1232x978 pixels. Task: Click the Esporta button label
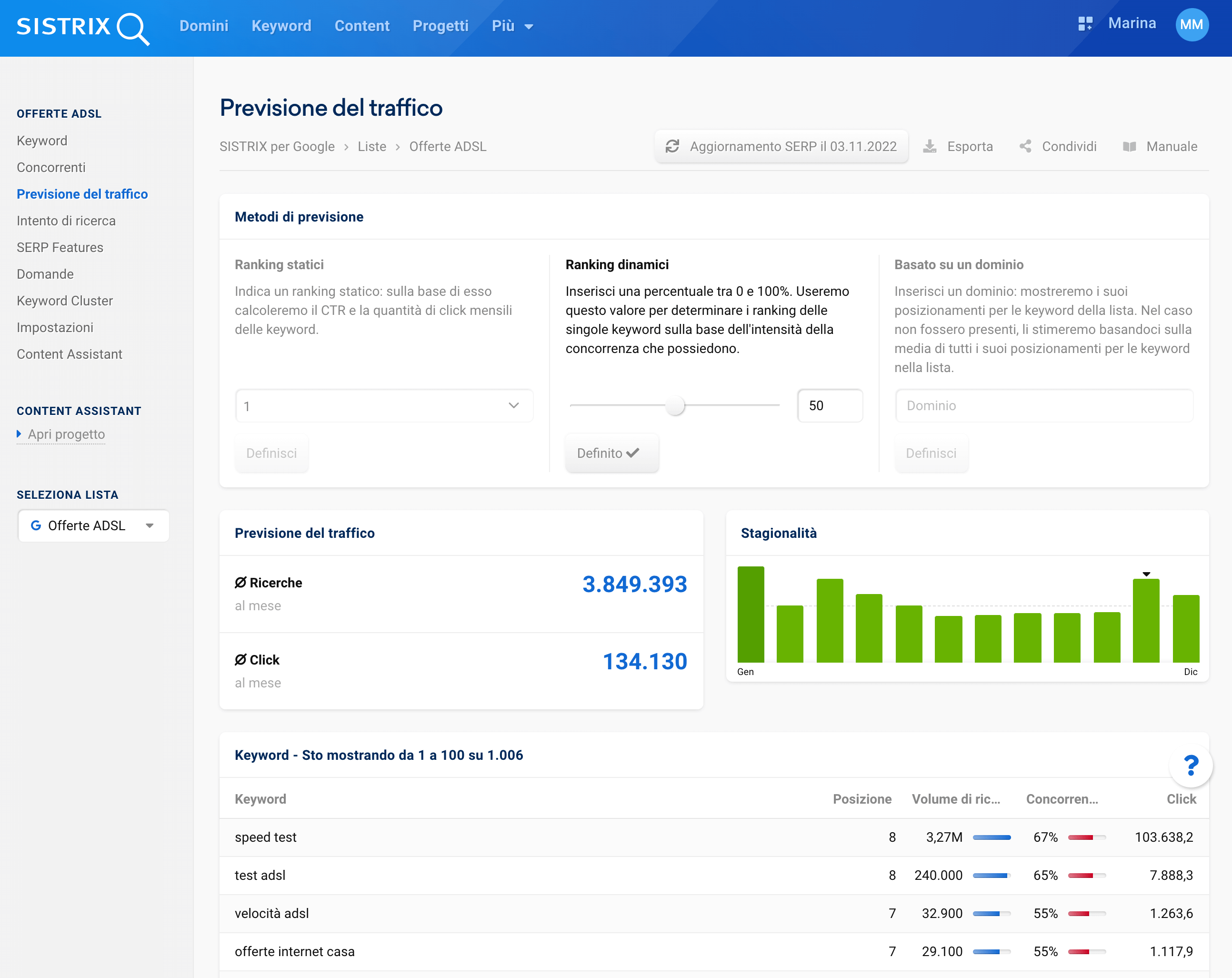970,146
